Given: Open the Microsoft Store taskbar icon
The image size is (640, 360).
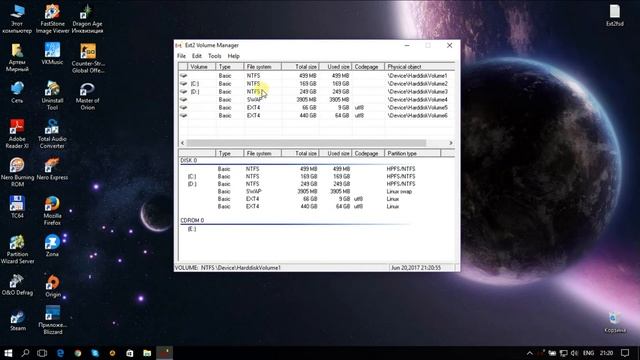Looking at the screenshot, I should [129, 353].
